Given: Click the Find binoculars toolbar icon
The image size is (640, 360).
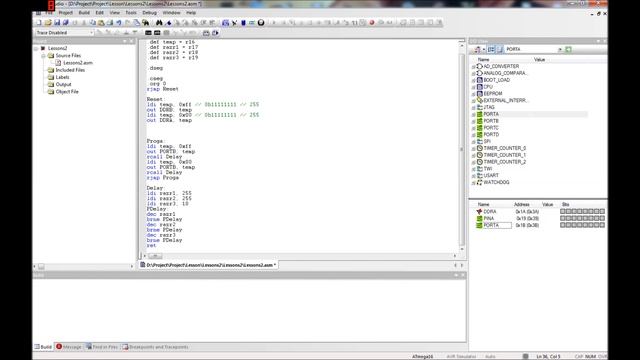Looking at the screenshot, I should (159, 23).
